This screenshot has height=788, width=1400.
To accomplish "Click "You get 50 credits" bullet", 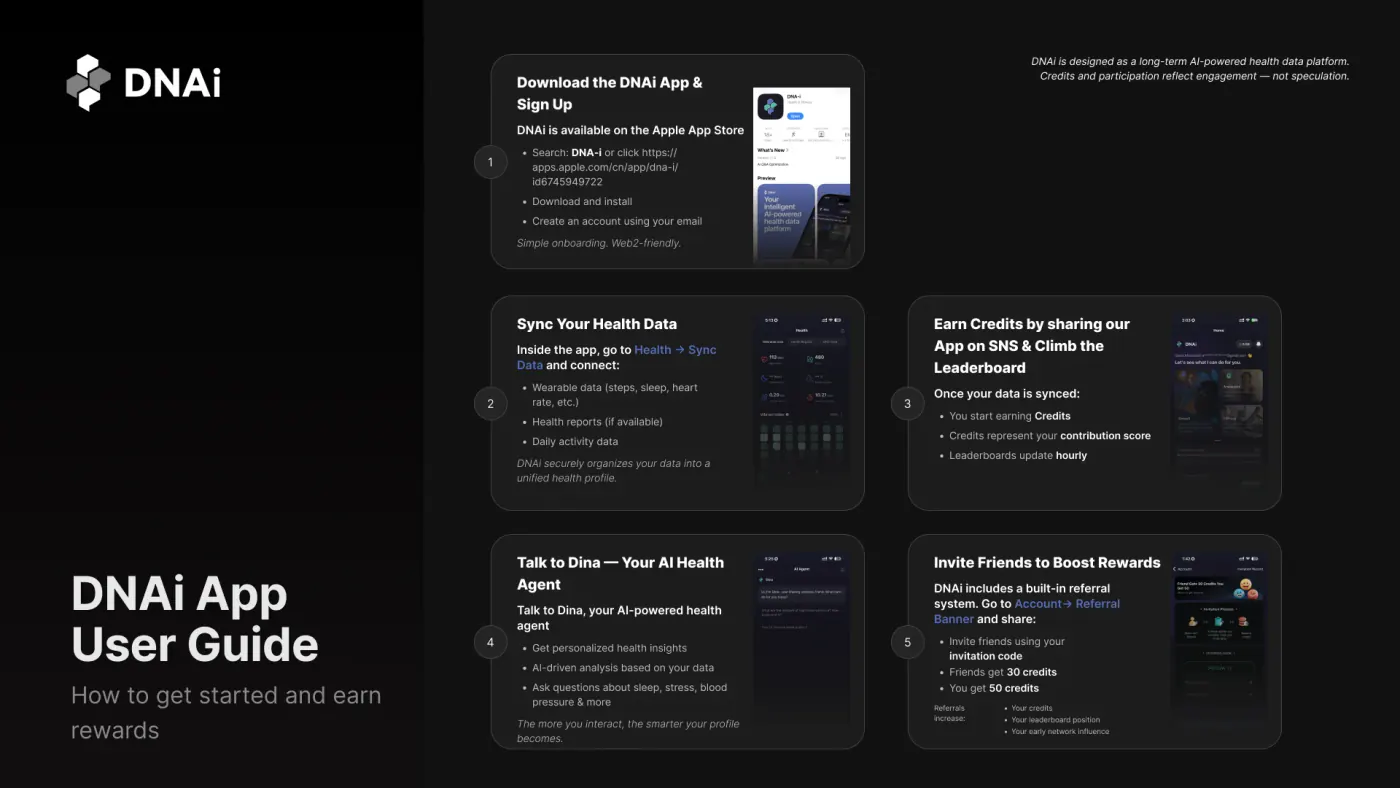I will coord(994,688).
